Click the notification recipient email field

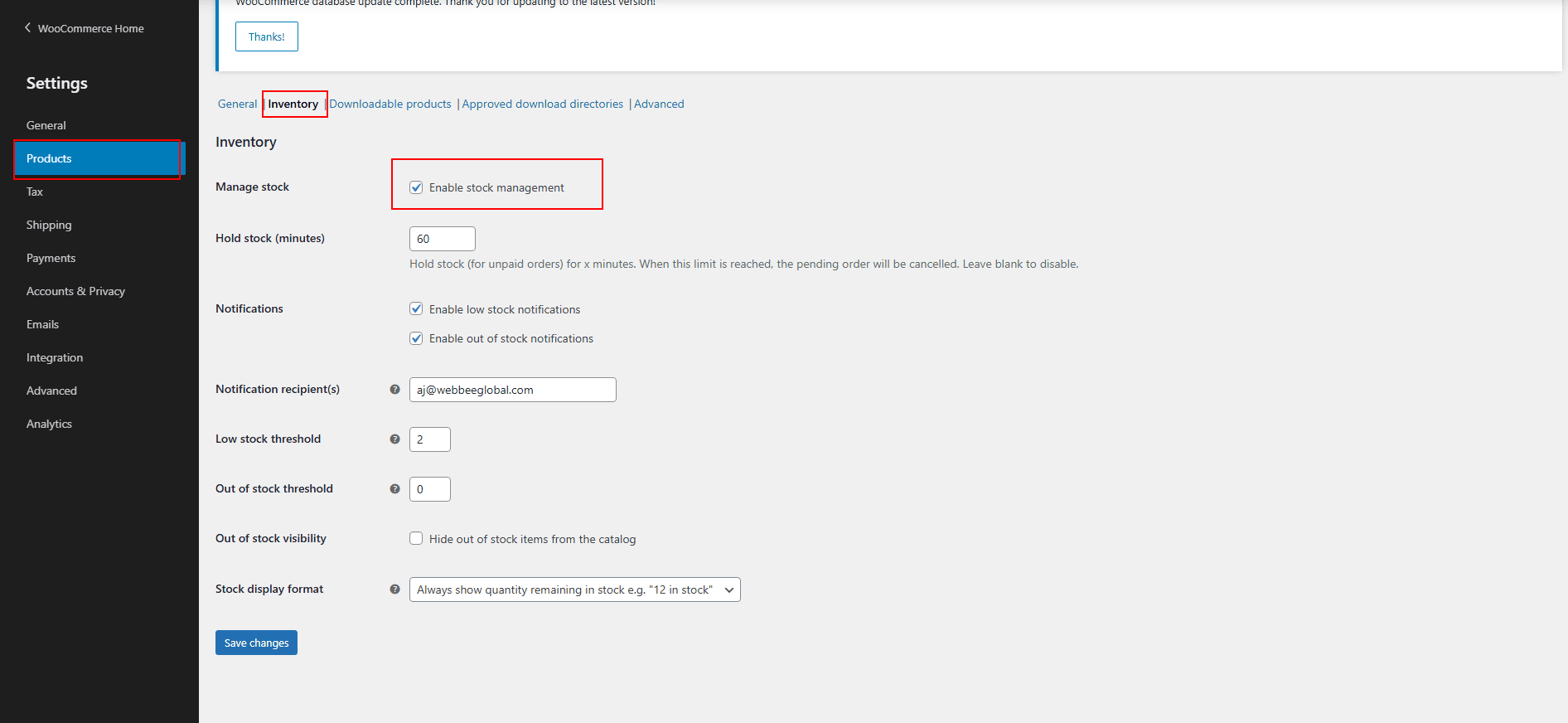(512, 390)
